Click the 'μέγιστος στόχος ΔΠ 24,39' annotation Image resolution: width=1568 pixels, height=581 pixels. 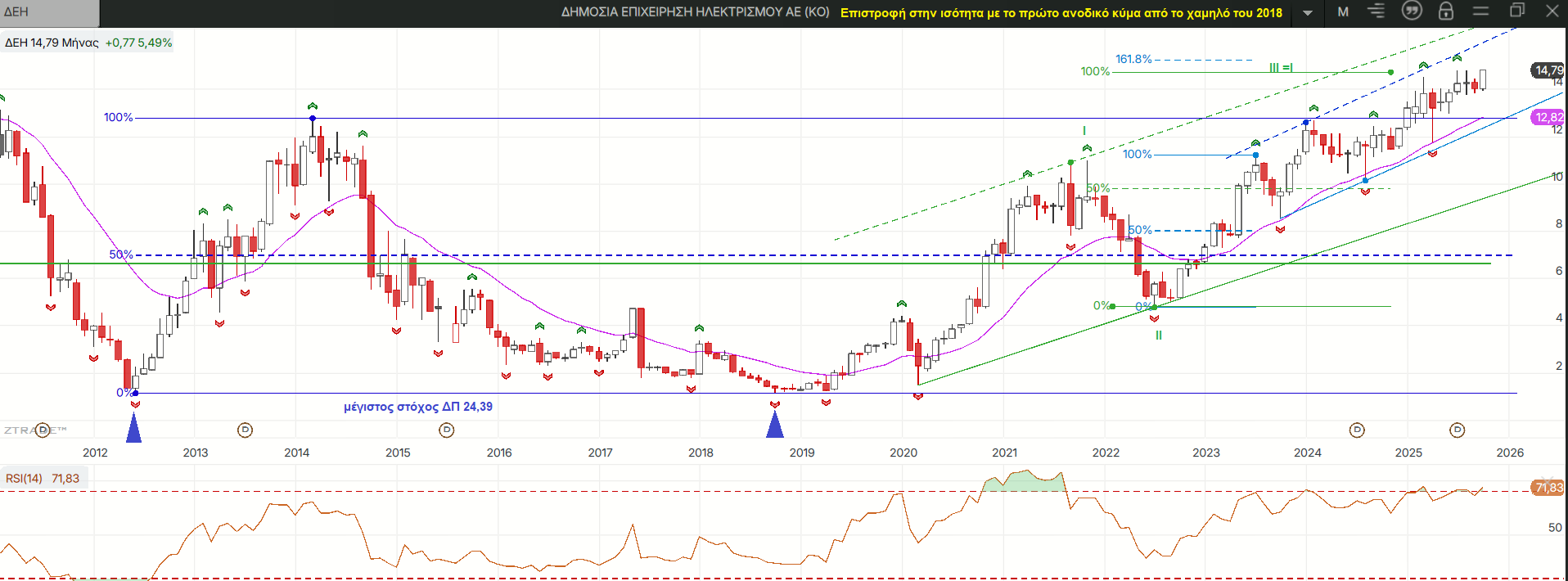417,407
